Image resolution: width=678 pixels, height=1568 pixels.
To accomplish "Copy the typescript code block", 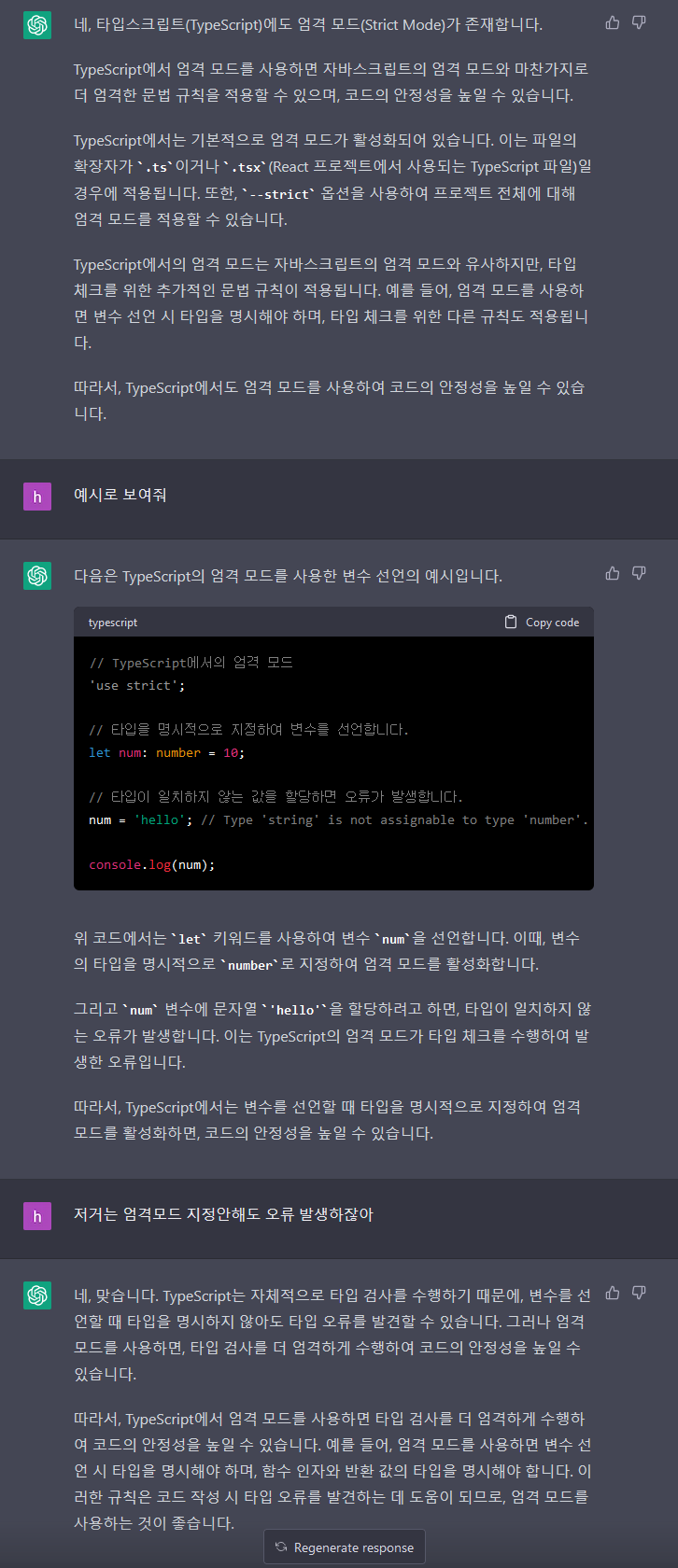I will coord(542,623).
